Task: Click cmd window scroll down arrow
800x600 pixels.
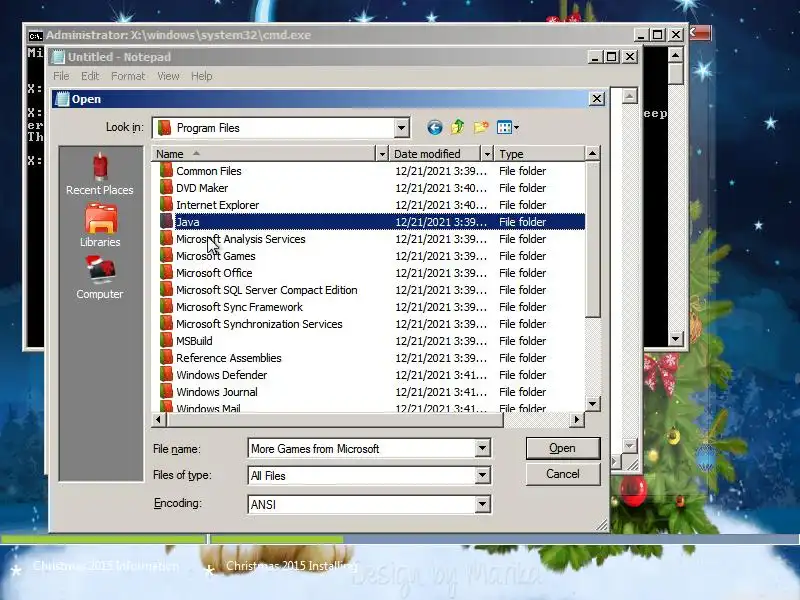Action: click(x=676, y=338)
